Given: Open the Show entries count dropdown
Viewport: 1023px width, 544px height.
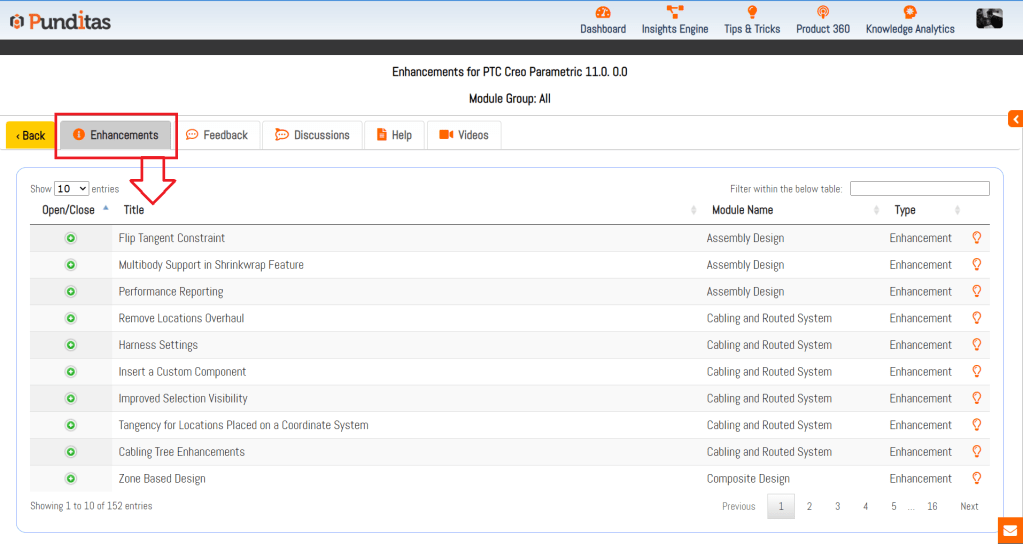Looking at the screenshot, I should tap(71, 188).
